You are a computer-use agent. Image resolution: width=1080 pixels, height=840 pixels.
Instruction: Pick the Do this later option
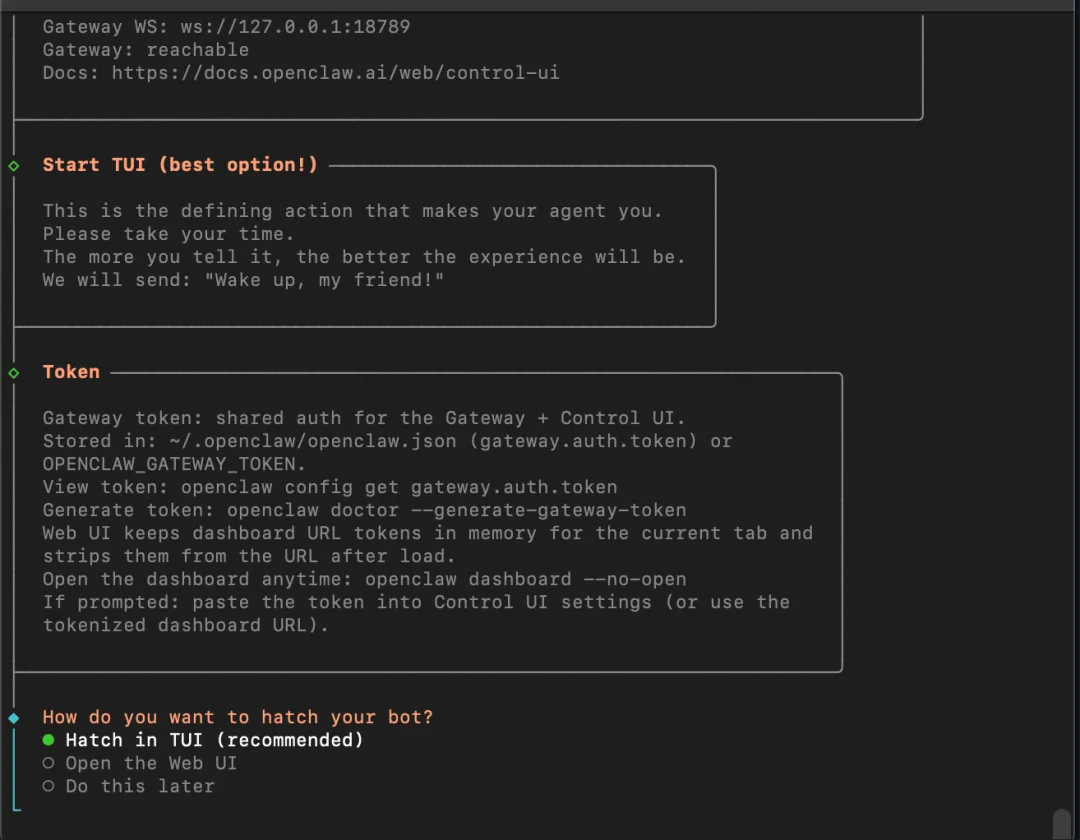(140, 786)
